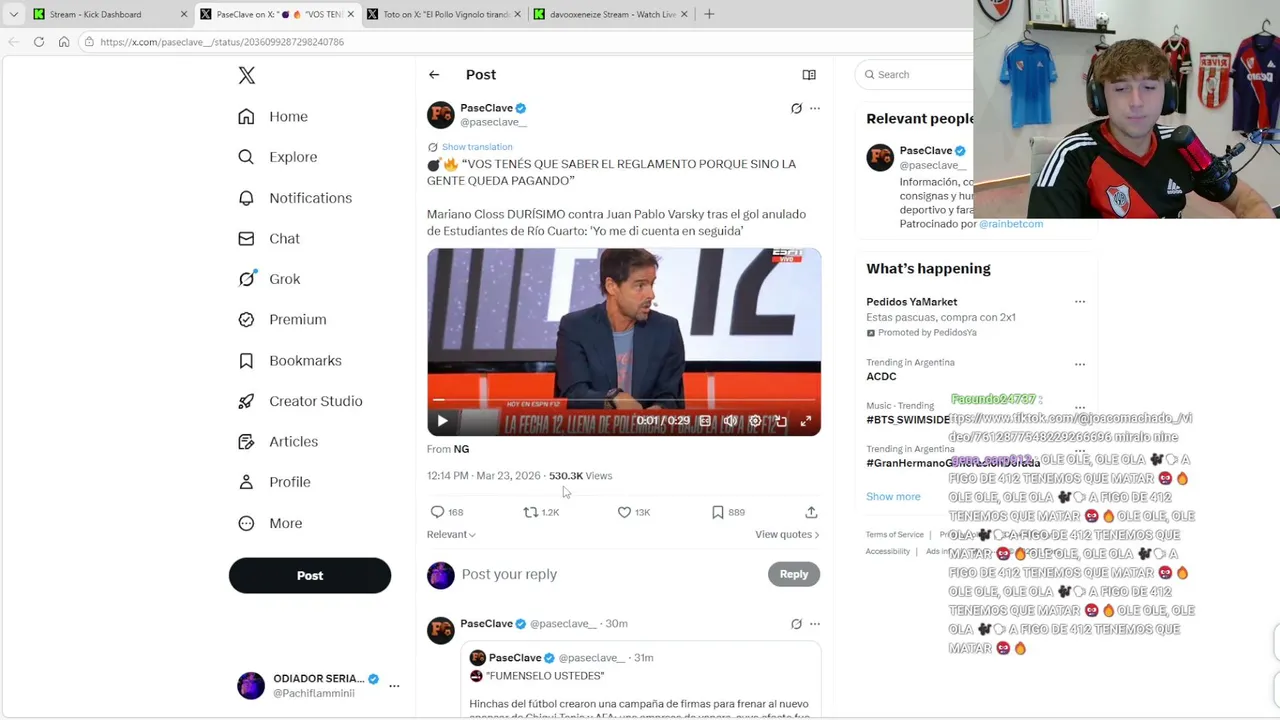This screenshot has width=1280, height=720.
Task: Click the X logo in the sidebar
Action: click(247, 75)
